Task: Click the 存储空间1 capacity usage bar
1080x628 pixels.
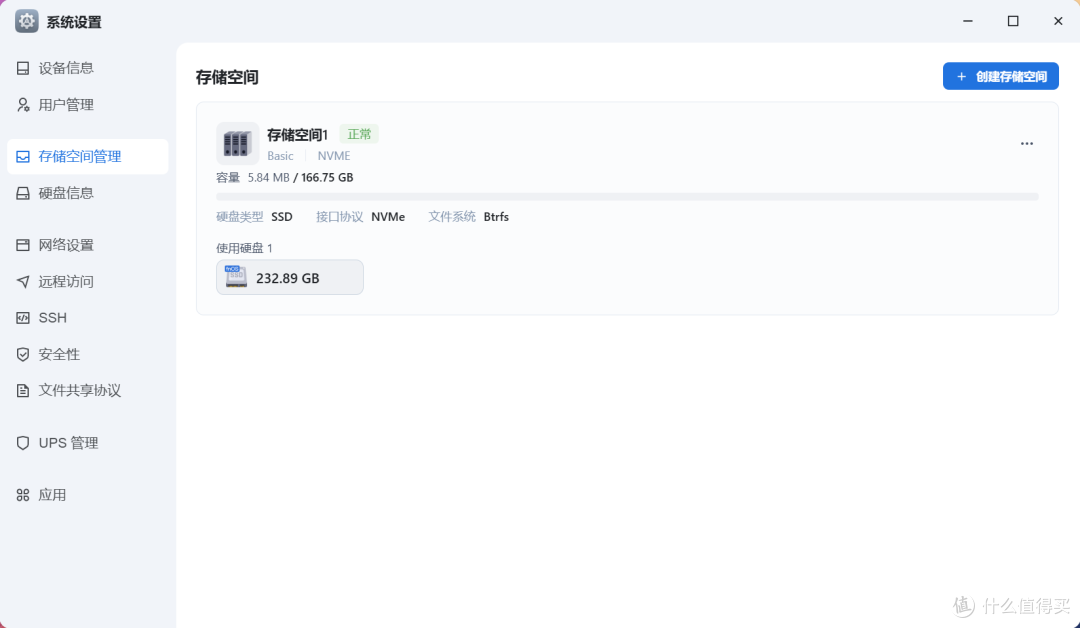Action: coord(627,197)
